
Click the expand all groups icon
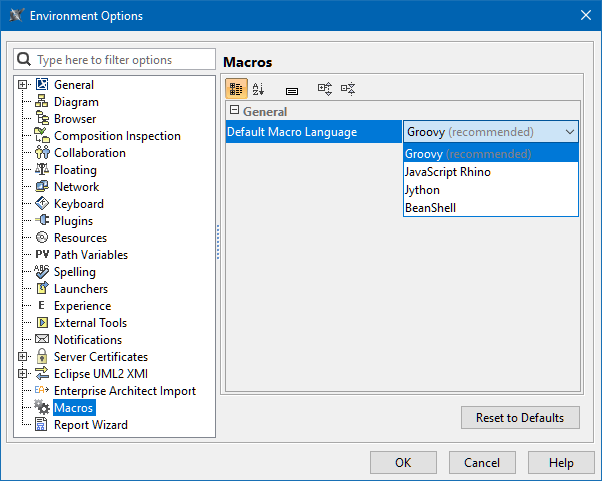(325, 89)
